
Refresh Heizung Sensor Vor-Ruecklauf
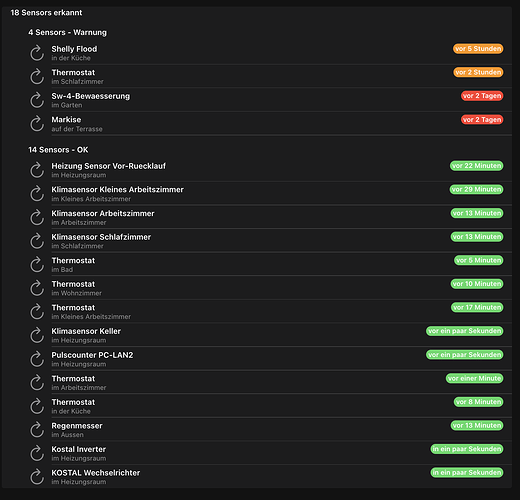[37, 170]
